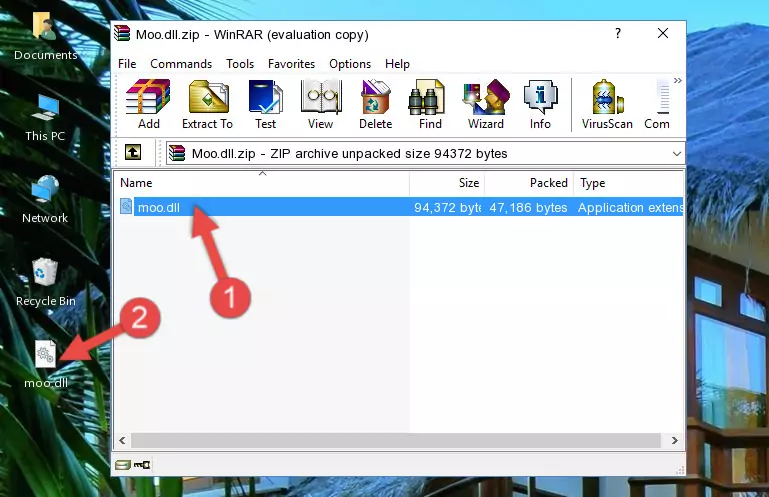Open the Favorites menu
This screenshot has height=497, width=769.
[291, 64]
